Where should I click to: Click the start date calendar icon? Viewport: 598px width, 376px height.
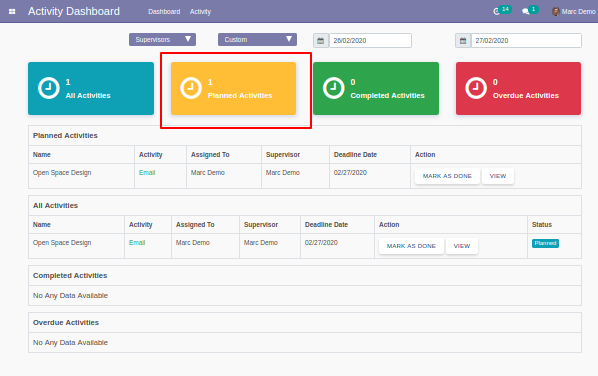(321, 41)
